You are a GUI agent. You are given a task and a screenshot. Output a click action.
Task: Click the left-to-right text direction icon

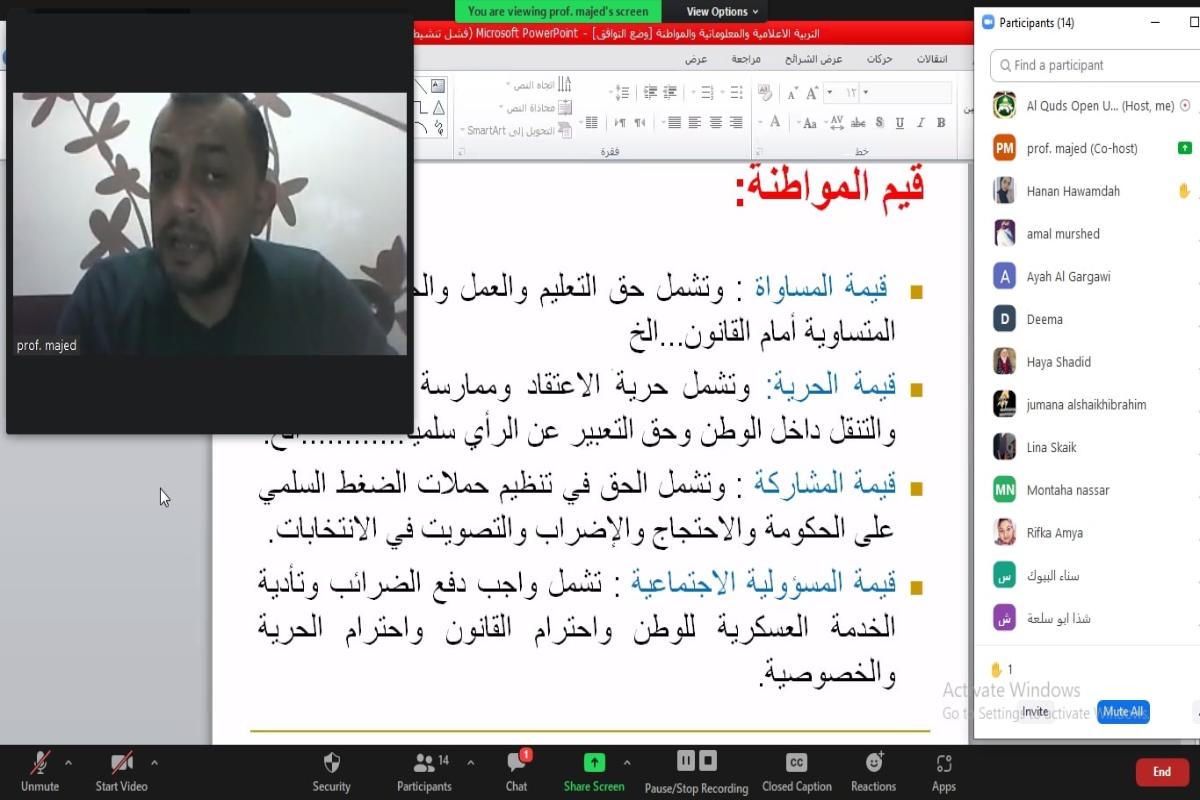[620, 123]
